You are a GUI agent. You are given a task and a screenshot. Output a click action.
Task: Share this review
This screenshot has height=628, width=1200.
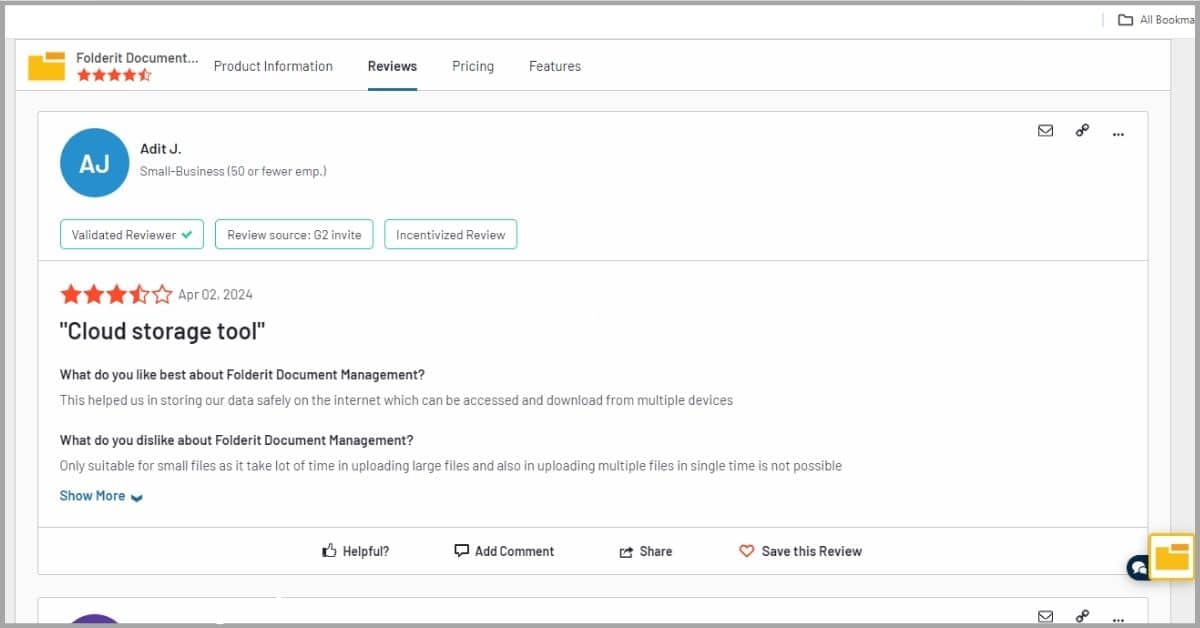(x=646, y=551)
